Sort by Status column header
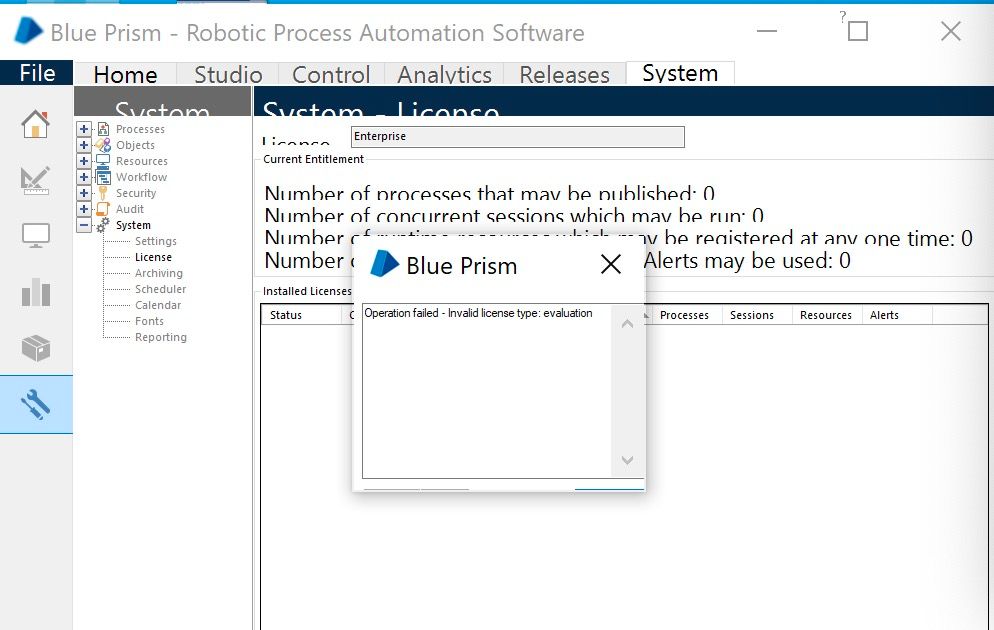The width and height of the screenshot is (994, 630). click(301, 315)
